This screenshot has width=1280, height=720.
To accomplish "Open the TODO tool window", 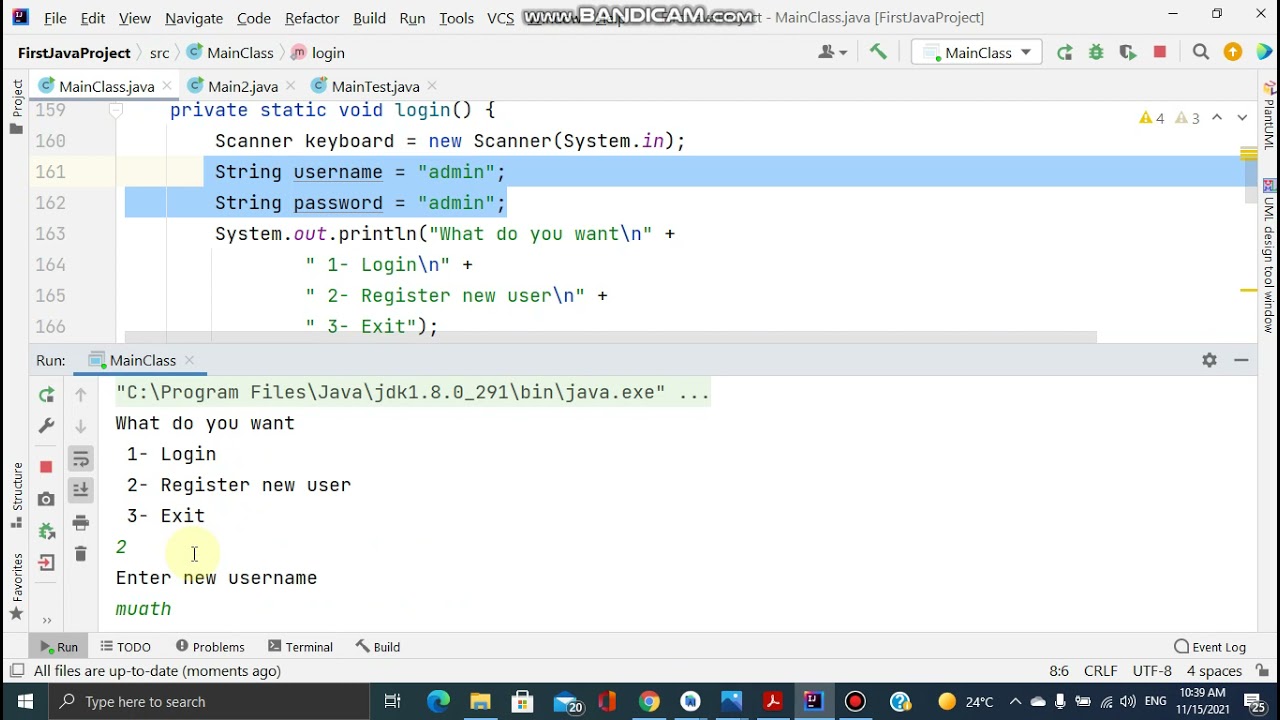I will (126, 647).
